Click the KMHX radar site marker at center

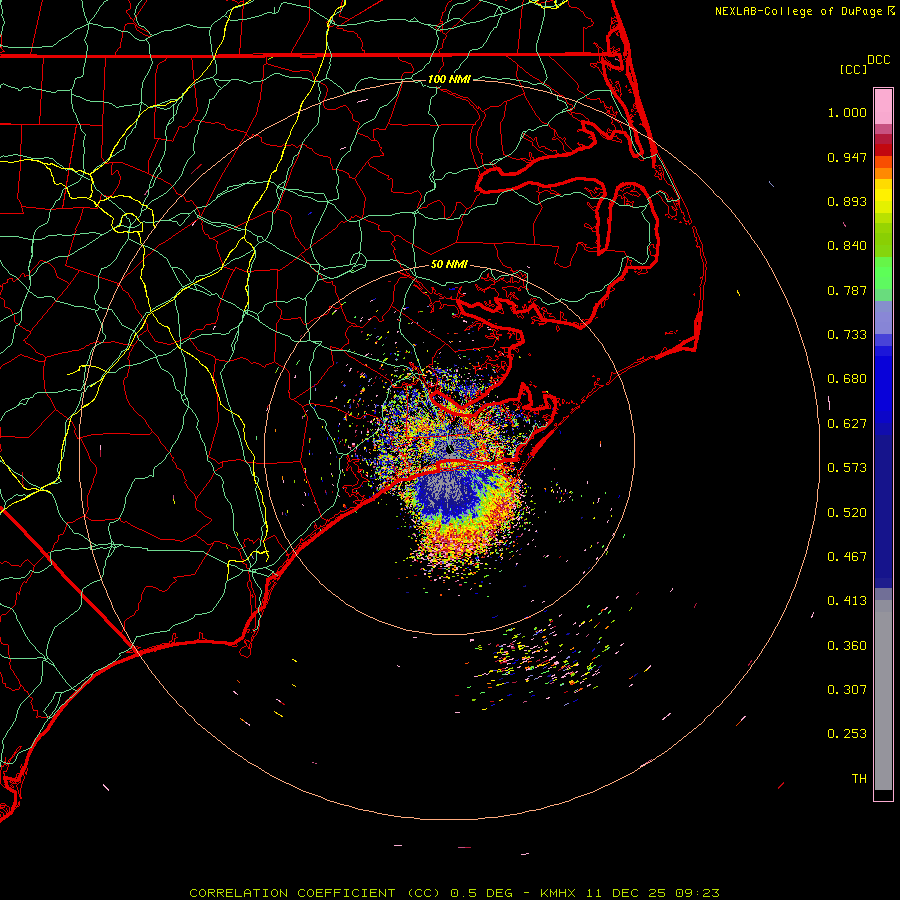tap(449, 448)
